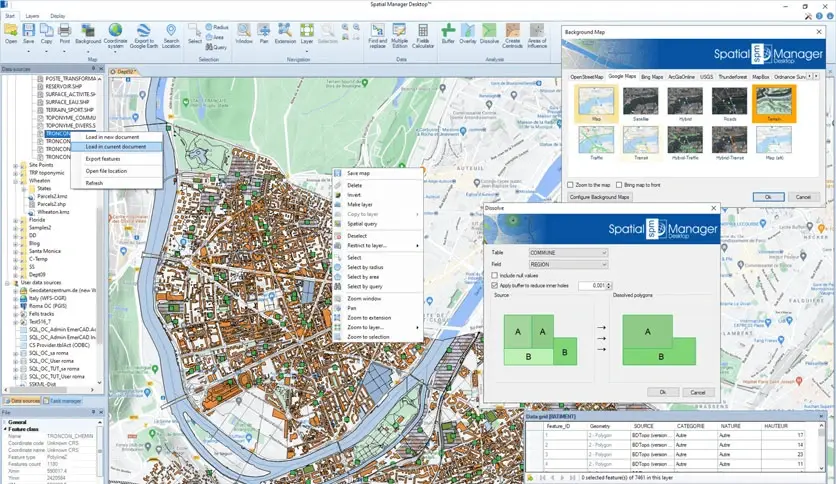This screenshot has height=484, width=836.
Task: Click the buffer value 0.001 field
Action: tap(592, 286)
